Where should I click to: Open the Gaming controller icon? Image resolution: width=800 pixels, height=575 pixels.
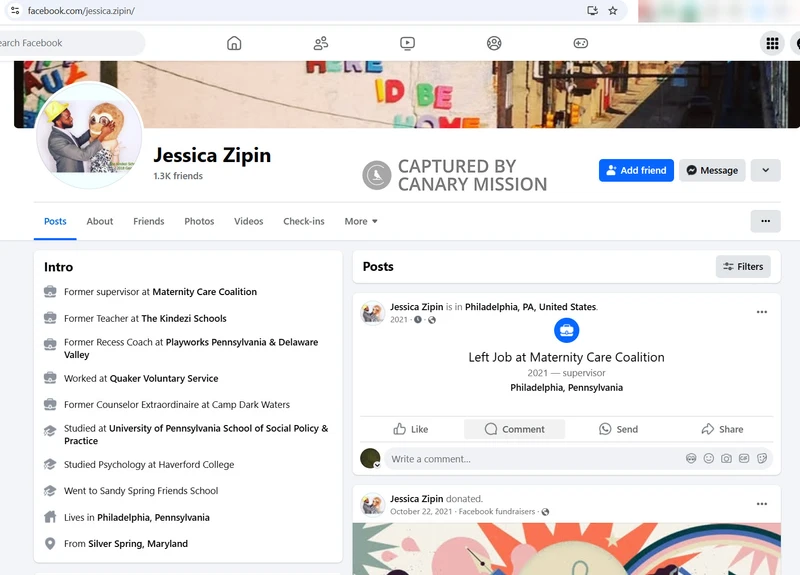point(581,43)
